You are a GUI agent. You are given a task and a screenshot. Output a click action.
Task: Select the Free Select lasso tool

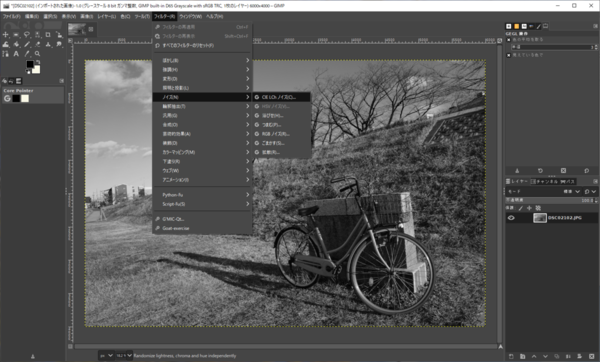point(27,35)
